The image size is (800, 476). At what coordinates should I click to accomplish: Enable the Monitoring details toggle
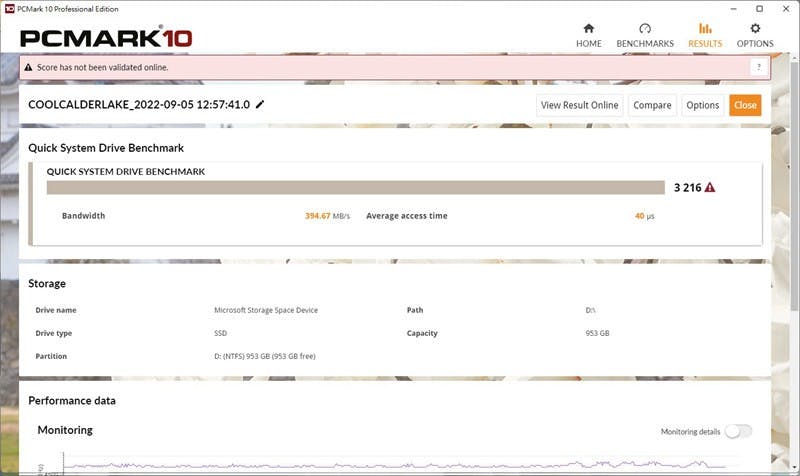(x=738, y=432)
